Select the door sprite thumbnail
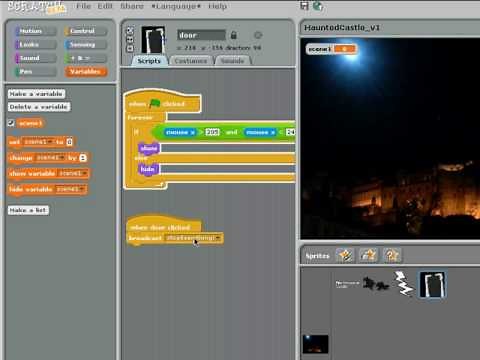This screenshot has height=360, width=480. click(432, 284)
